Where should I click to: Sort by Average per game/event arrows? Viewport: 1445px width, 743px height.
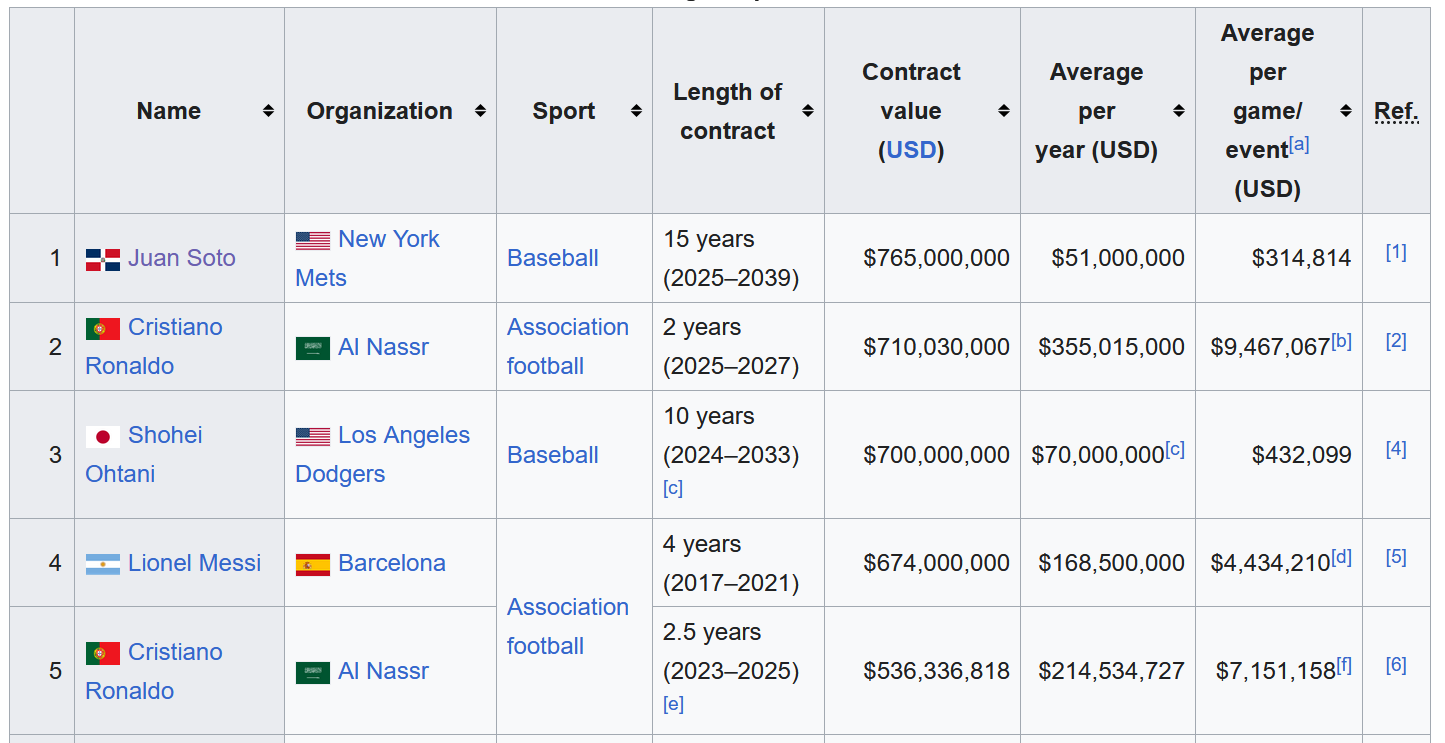click(1346, 111)
